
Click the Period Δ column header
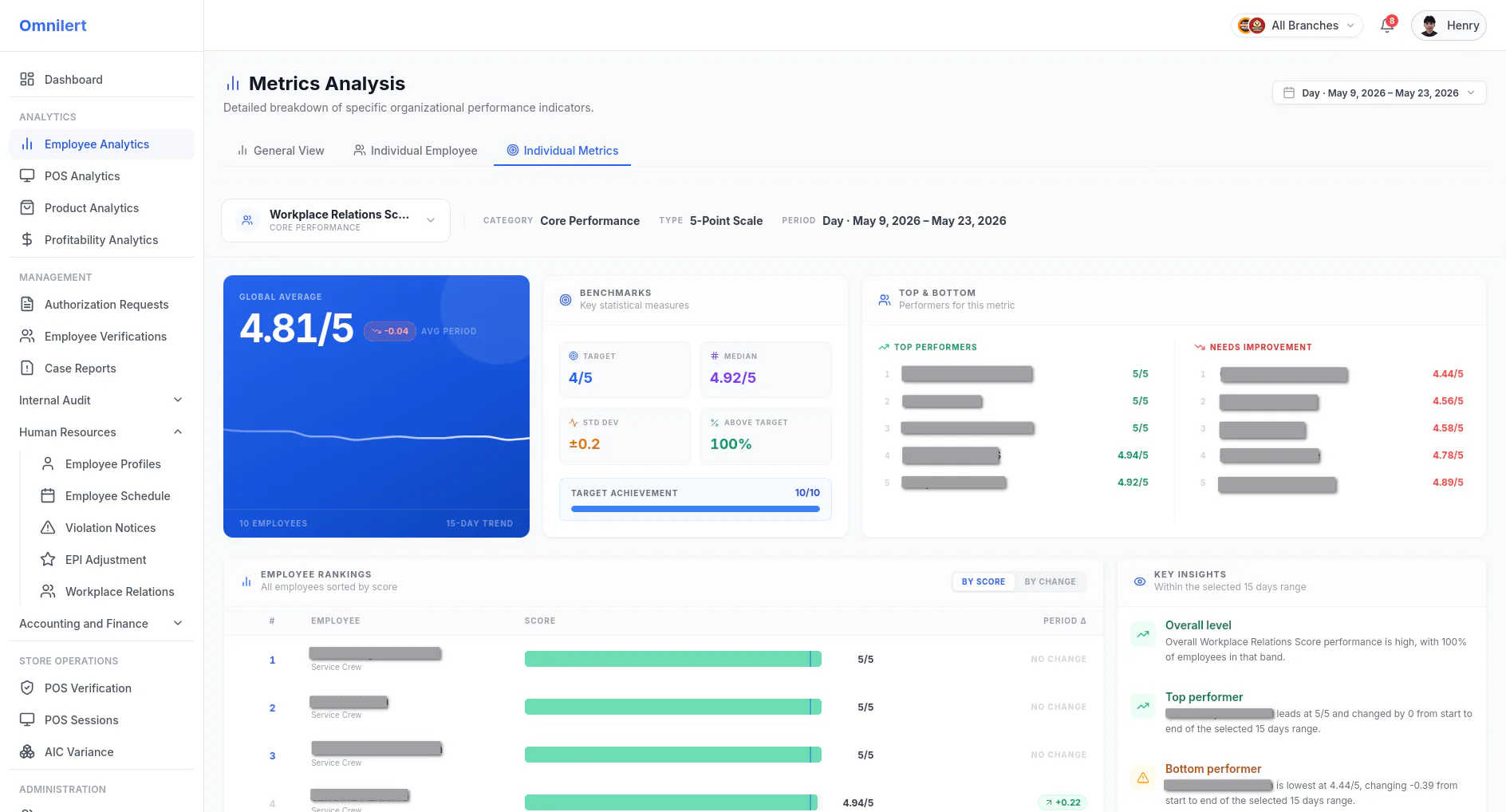(1064, 621)
